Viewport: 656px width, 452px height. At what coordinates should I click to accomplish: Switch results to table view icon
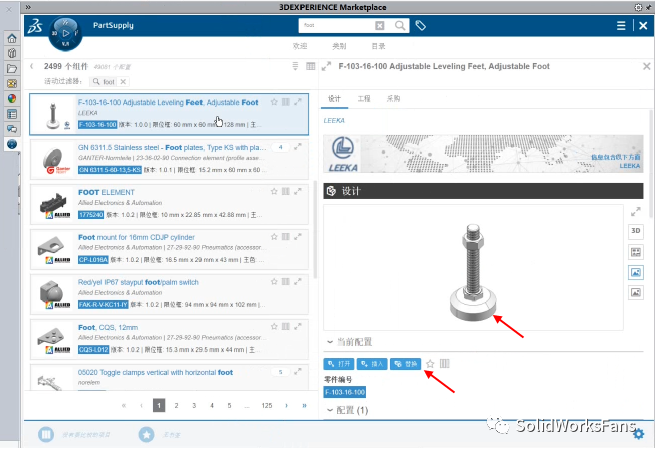[310, 66]
